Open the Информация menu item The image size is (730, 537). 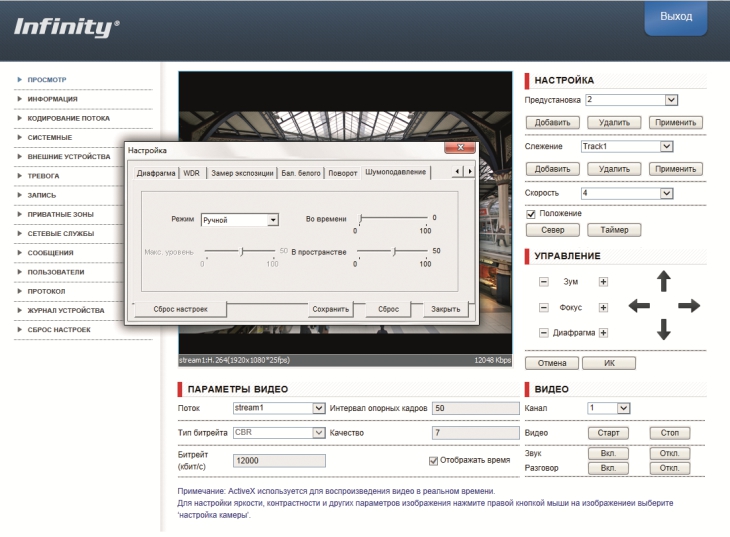[x=52, y=99]
